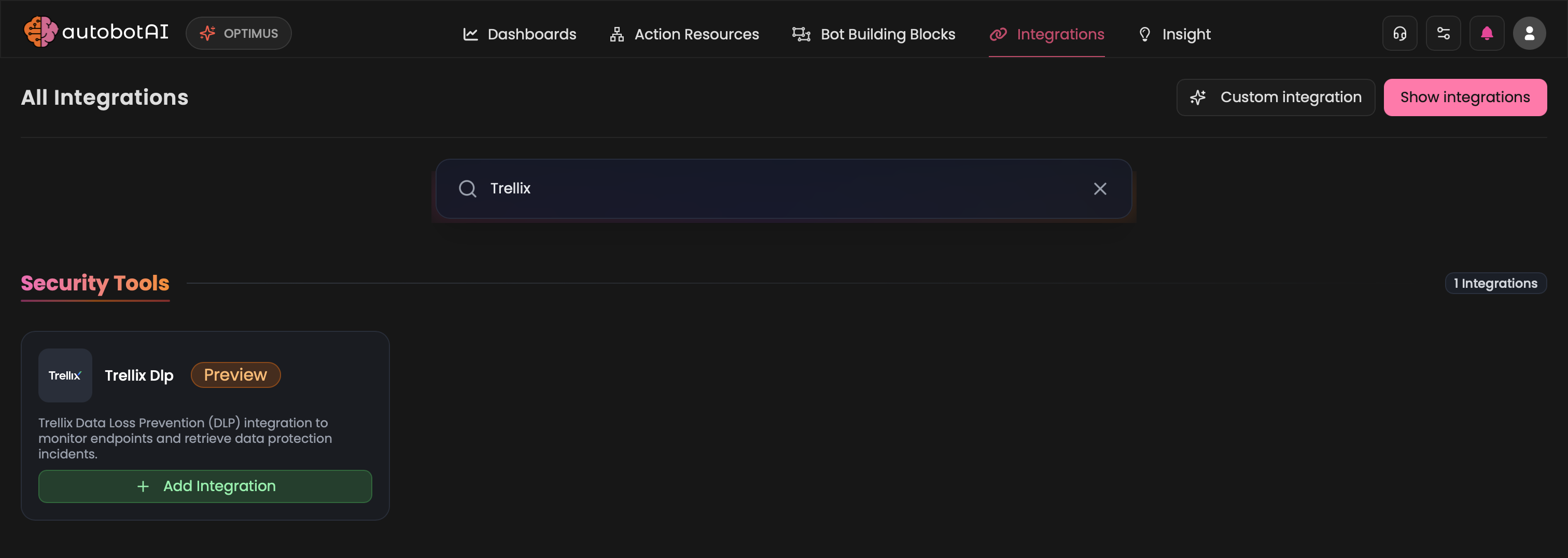Click the headset support icon
Viewport: 1568px width, 558px height.
point(1399,34)
